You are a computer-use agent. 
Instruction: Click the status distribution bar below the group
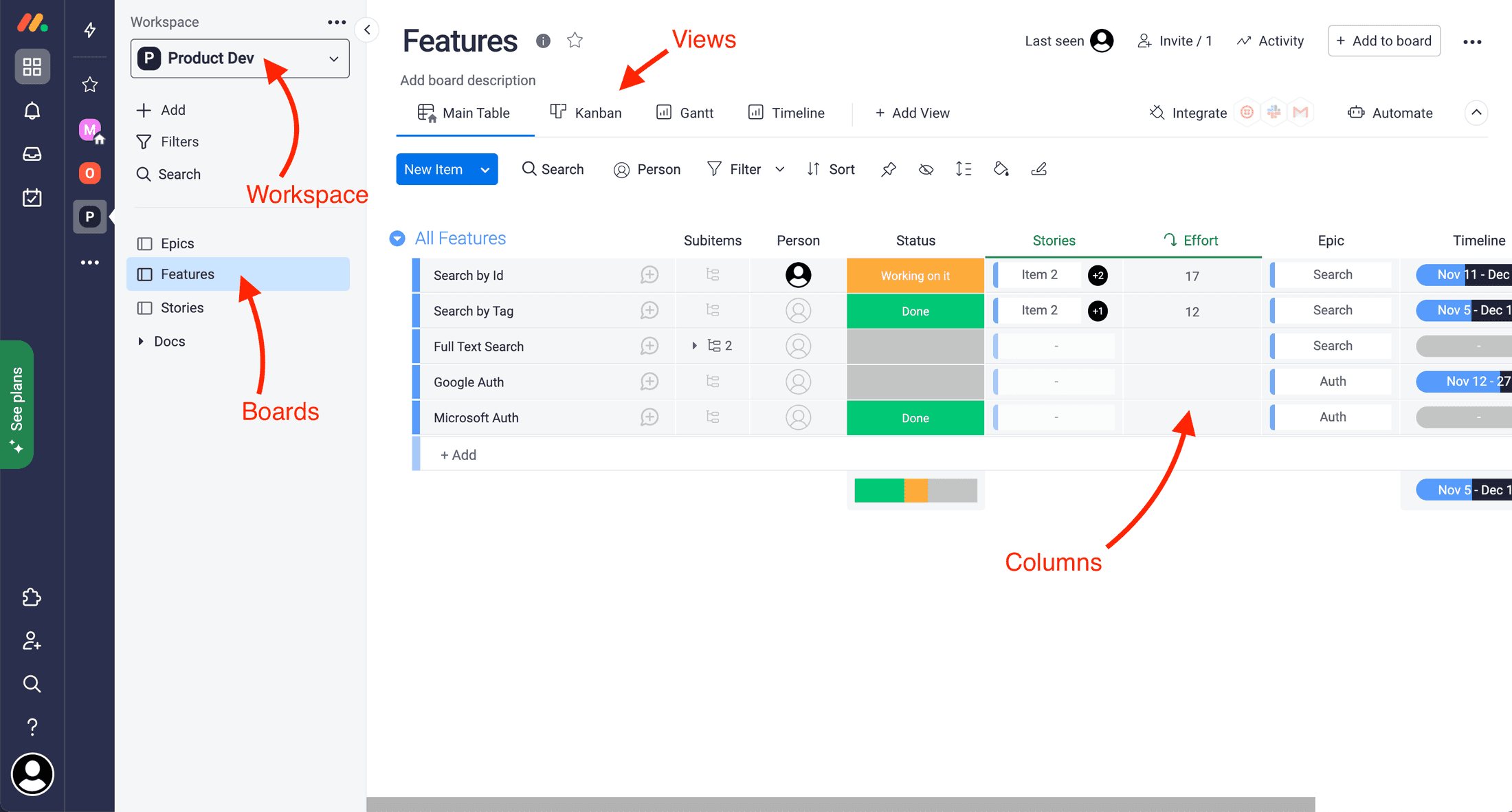(x=915, y=490)
